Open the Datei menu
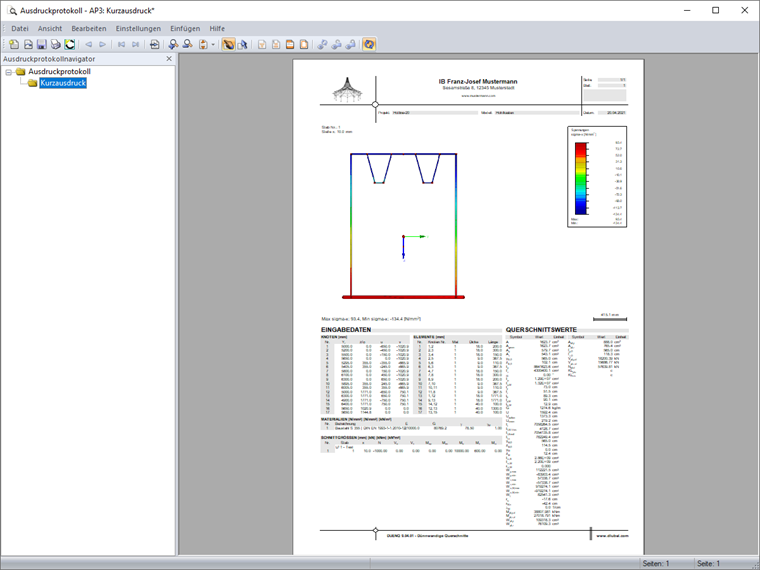This screenshot has width=760, height=570. coord(20,29)
